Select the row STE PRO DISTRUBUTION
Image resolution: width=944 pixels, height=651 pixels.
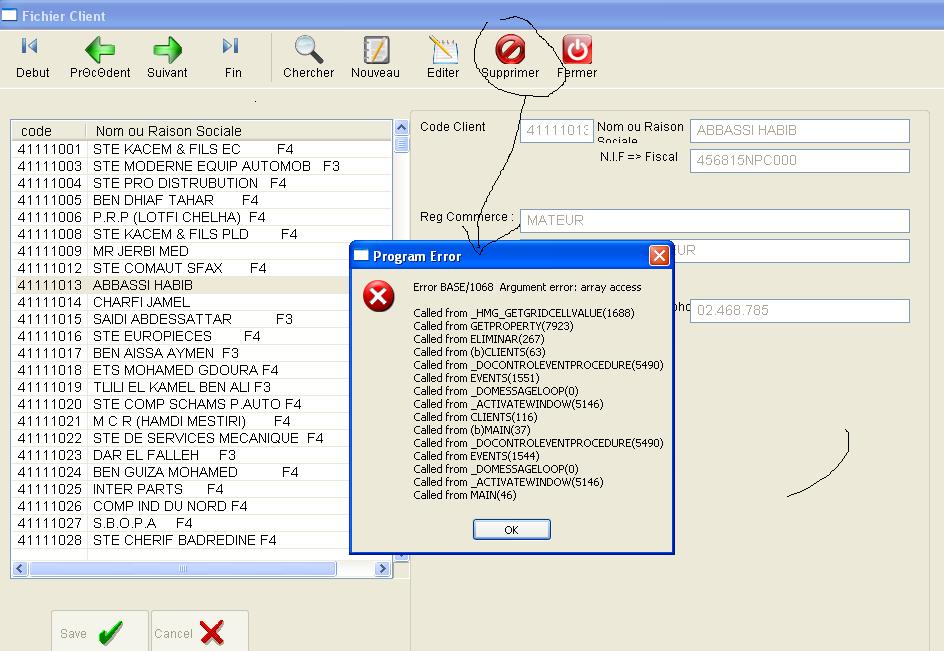point(175,183)
